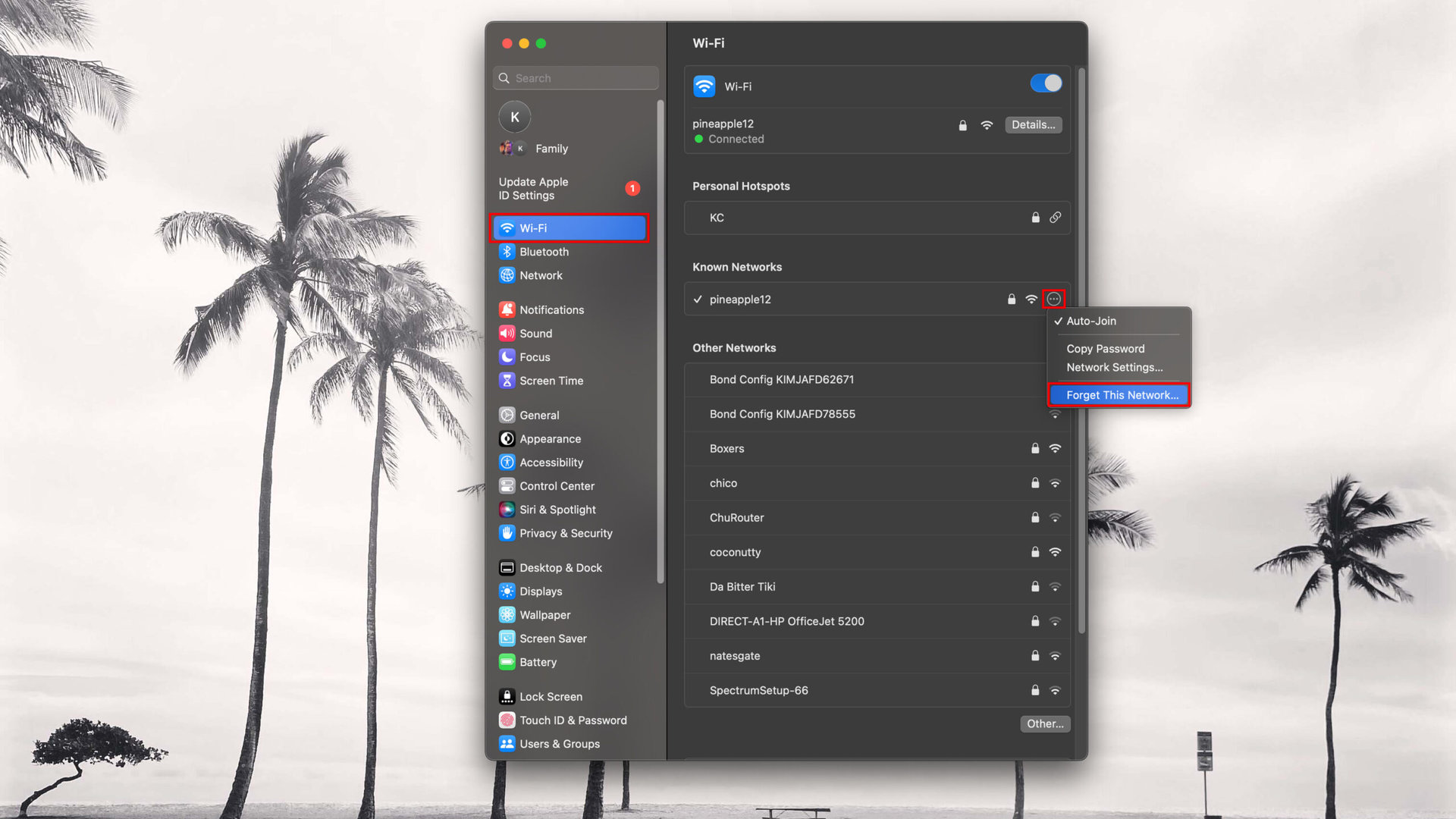Open Screen Time hourglass icon

[x=507, y=381]
